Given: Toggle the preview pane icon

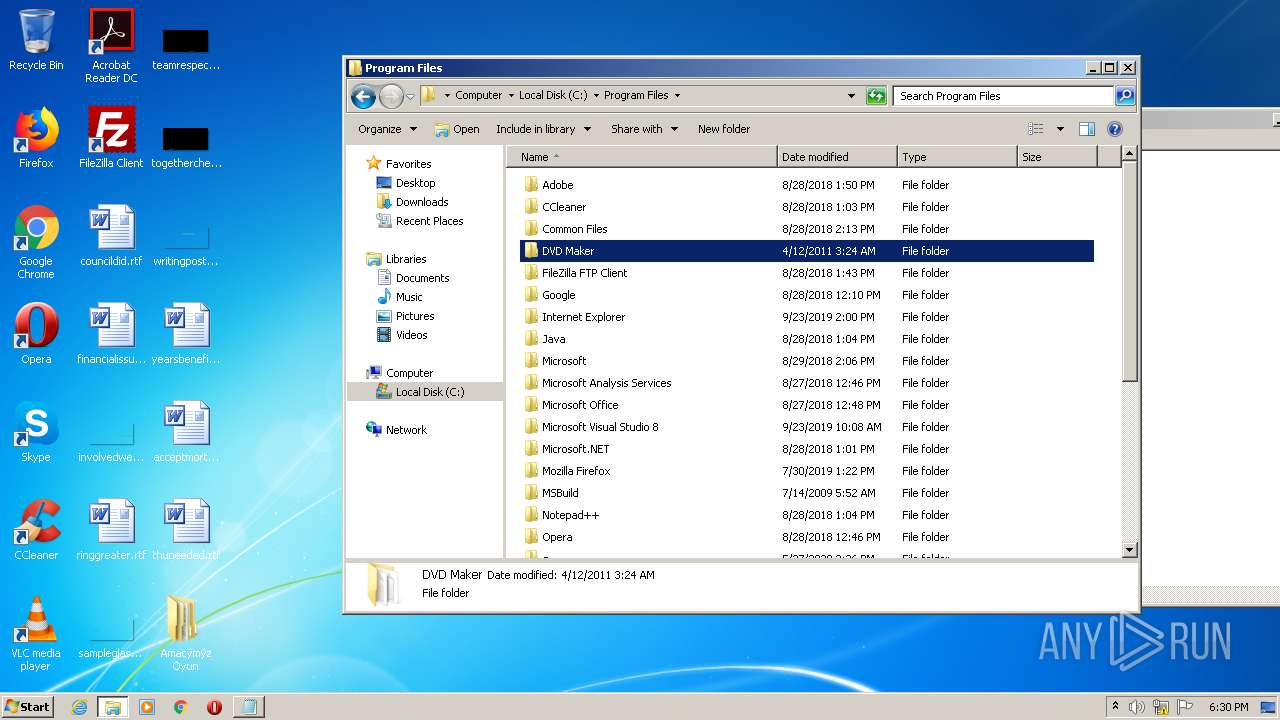Looking at the screenshot, I should 1087,129.
